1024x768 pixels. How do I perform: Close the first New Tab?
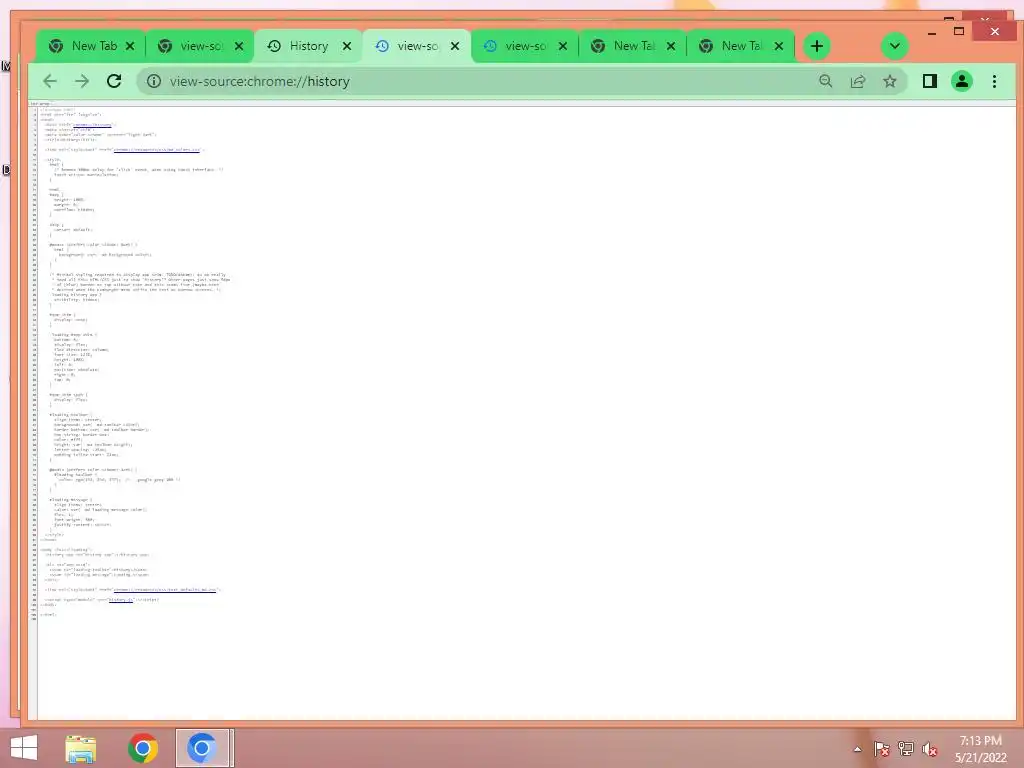point(130,46)
